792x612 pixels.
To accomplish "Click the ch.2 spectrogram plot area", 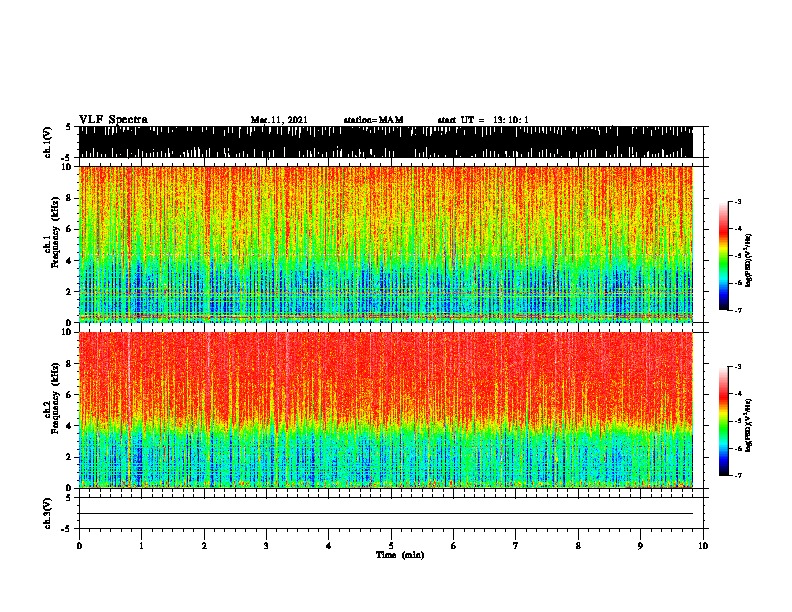I will (x=385, y=410).
